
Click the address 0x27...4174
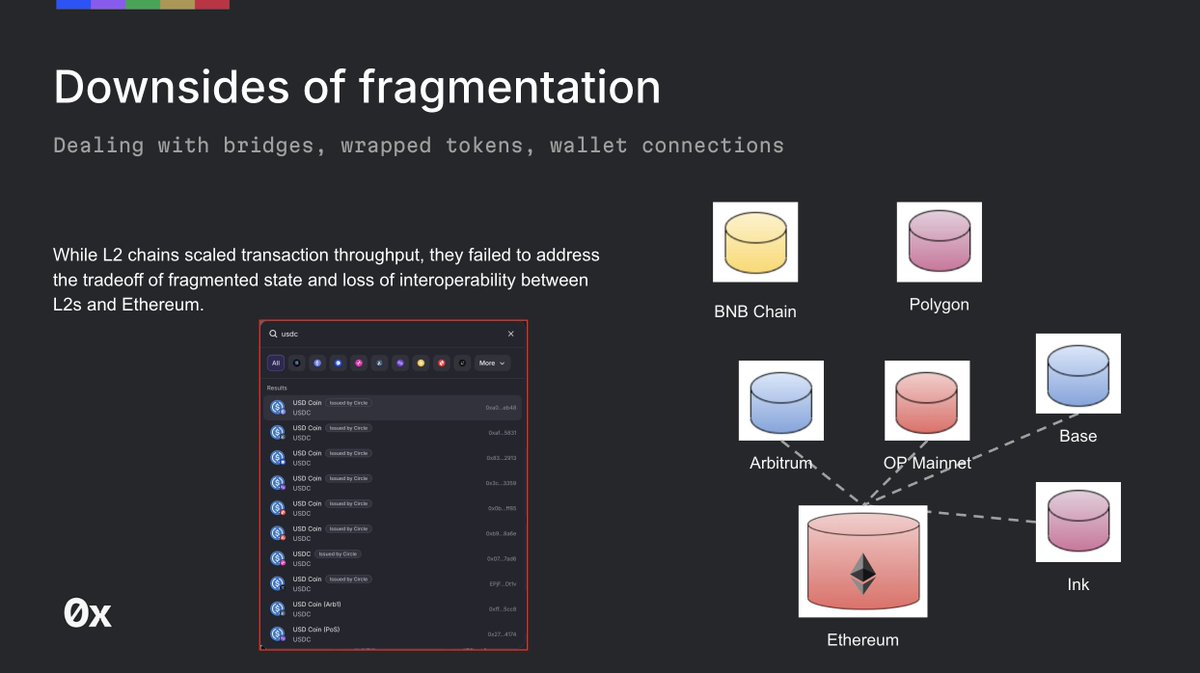(x=502, y=634)
